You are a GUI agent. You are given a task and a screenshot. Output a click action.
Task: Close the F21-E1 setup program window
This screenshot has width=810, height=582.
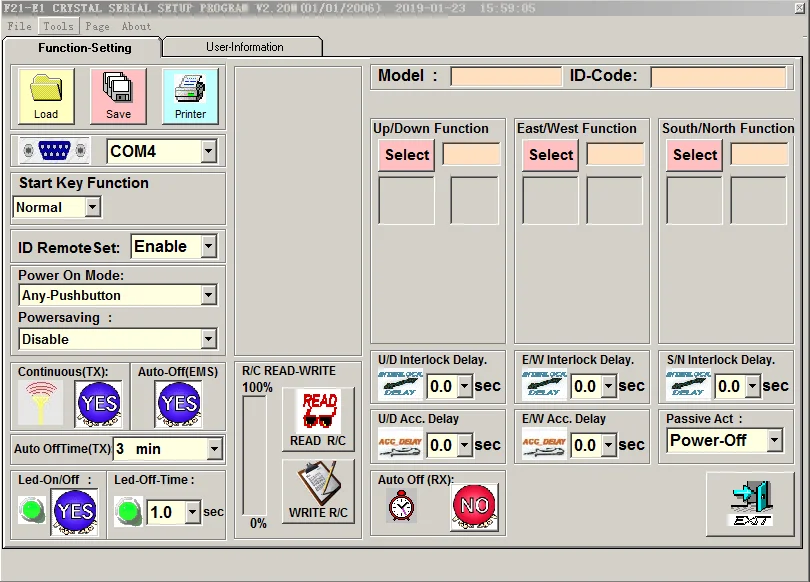tap(799, 8)
